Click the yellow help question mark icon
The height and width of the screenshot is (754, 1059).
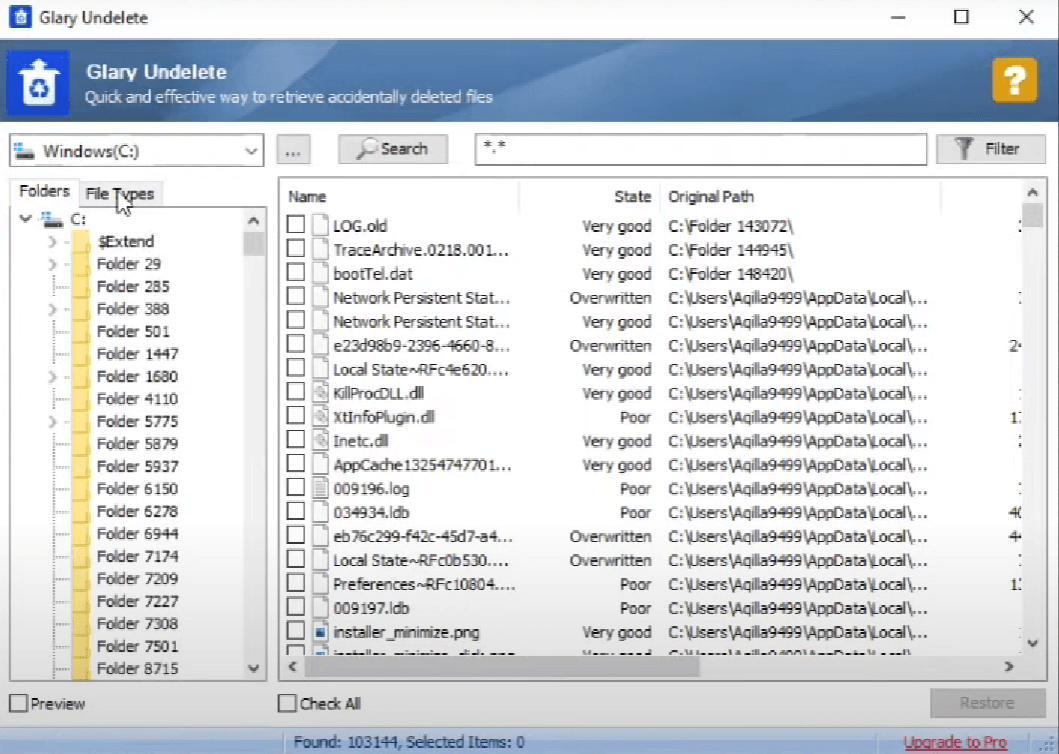[x=1014, y=80]
